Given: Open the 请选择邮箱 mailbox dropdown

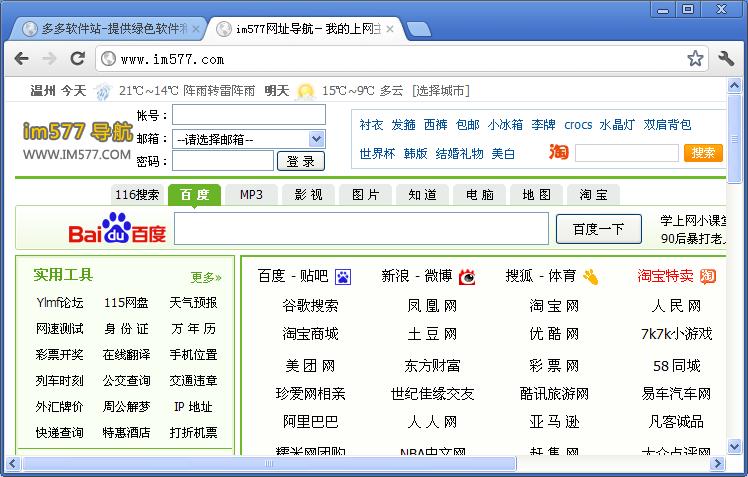Looking at the screenshot, I should (249, 139).
